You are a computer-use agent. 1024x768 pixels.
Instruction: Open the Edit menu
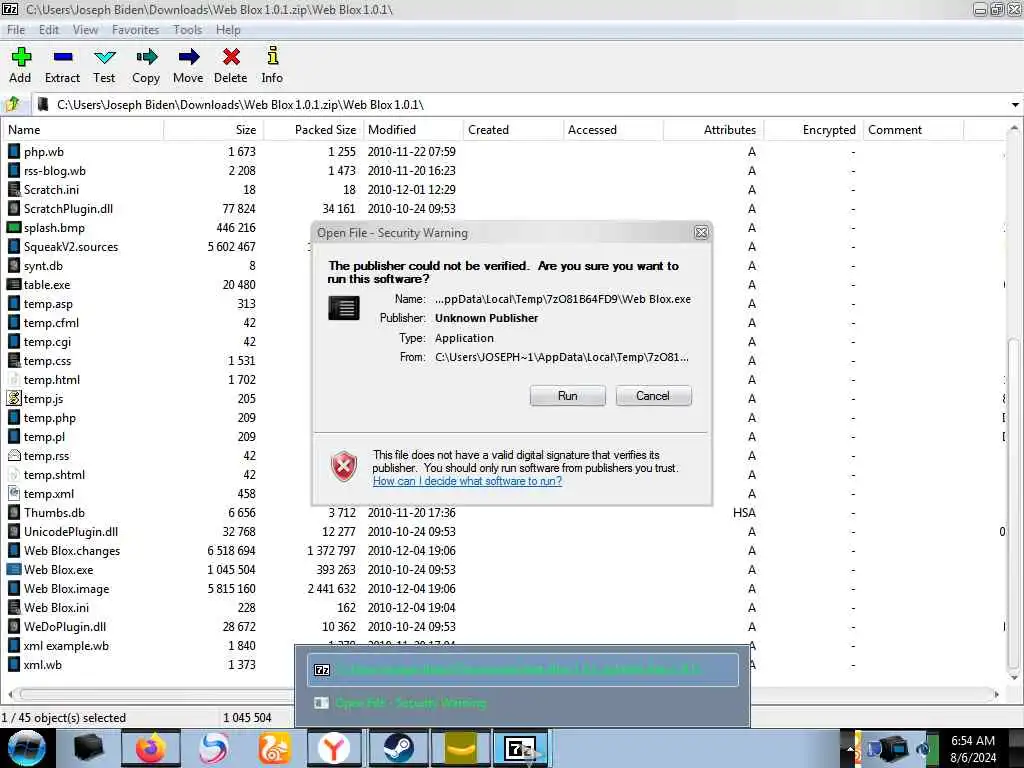tap(48, 30)
